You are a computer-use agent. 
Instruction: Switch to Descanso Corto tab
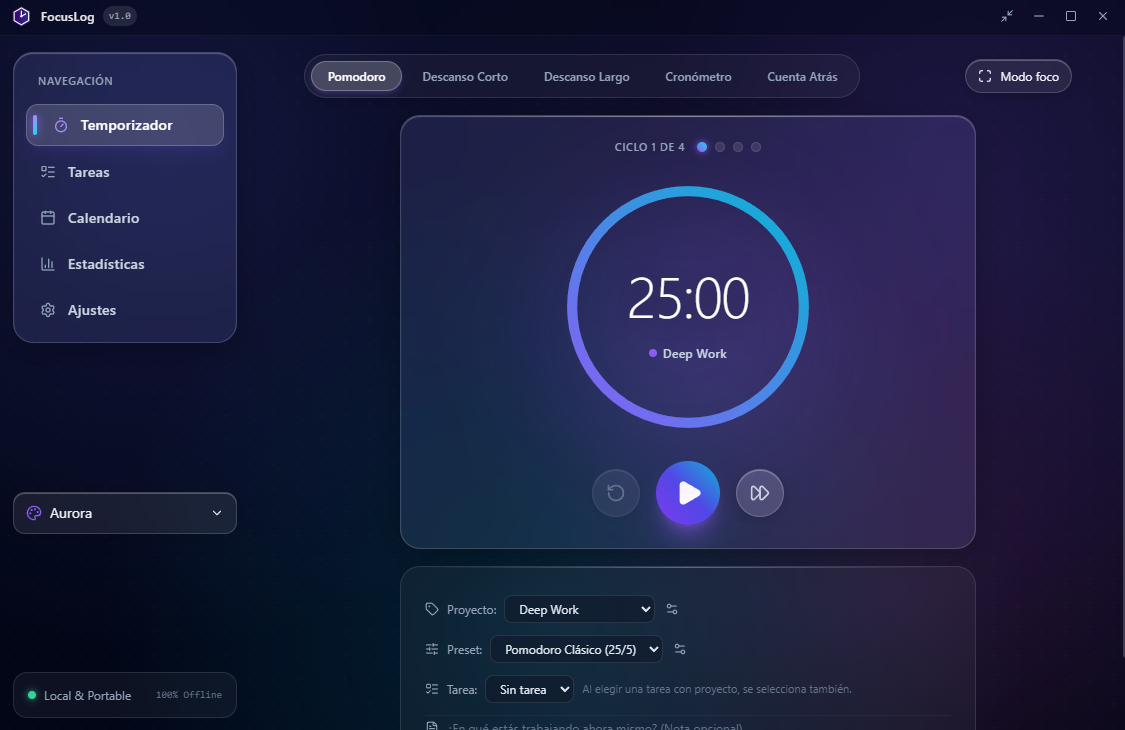(465, 76)
